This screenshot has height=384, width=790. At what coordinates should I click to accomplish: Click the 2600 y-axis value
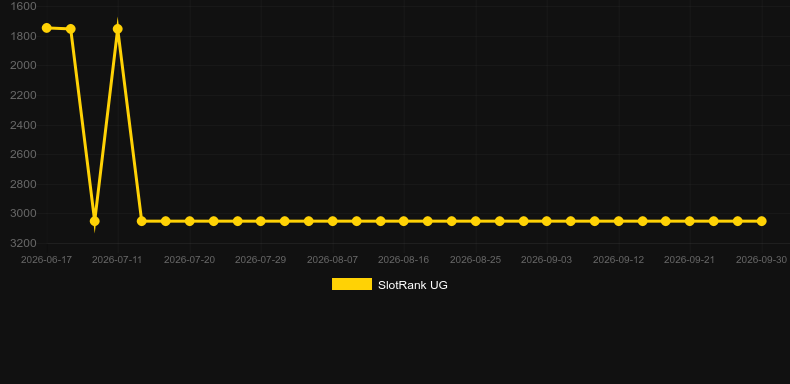23,154
